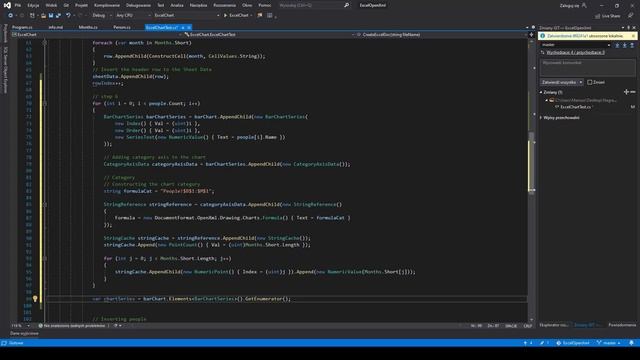Switch to the Person.cs tab

pyautogui.click(x=122, y=27)
